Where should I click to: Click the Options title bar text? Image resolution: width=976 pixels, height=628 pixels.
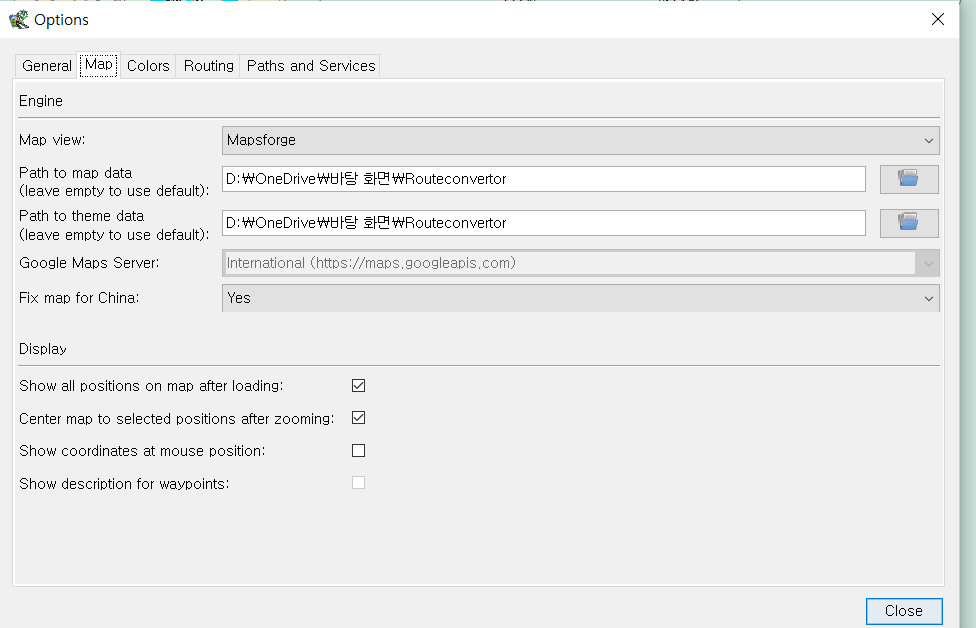click(x=61, y=20)
